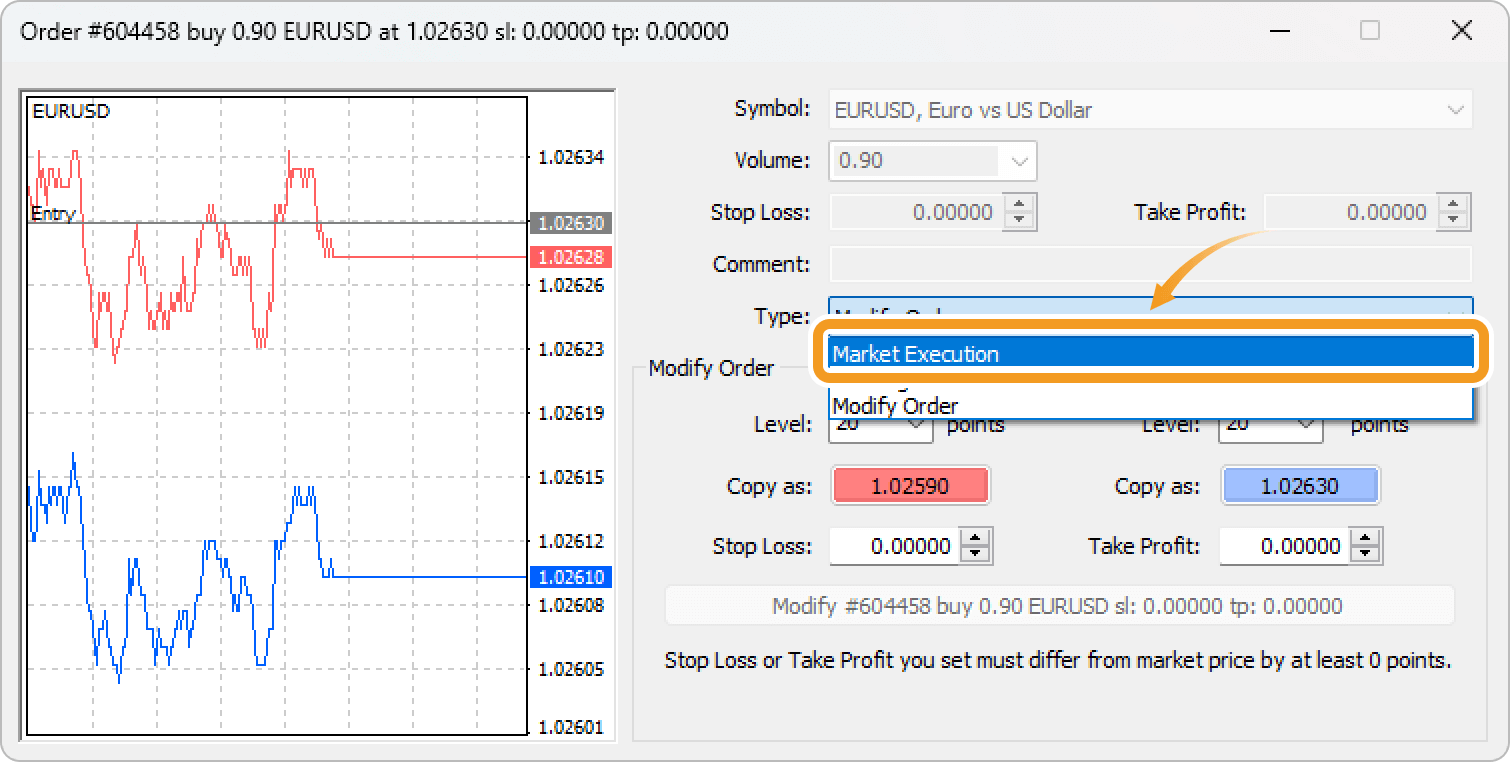Click the 1.02634 price axis label
The height and width of the screenshot is (762, 1510).
(571, 157)
